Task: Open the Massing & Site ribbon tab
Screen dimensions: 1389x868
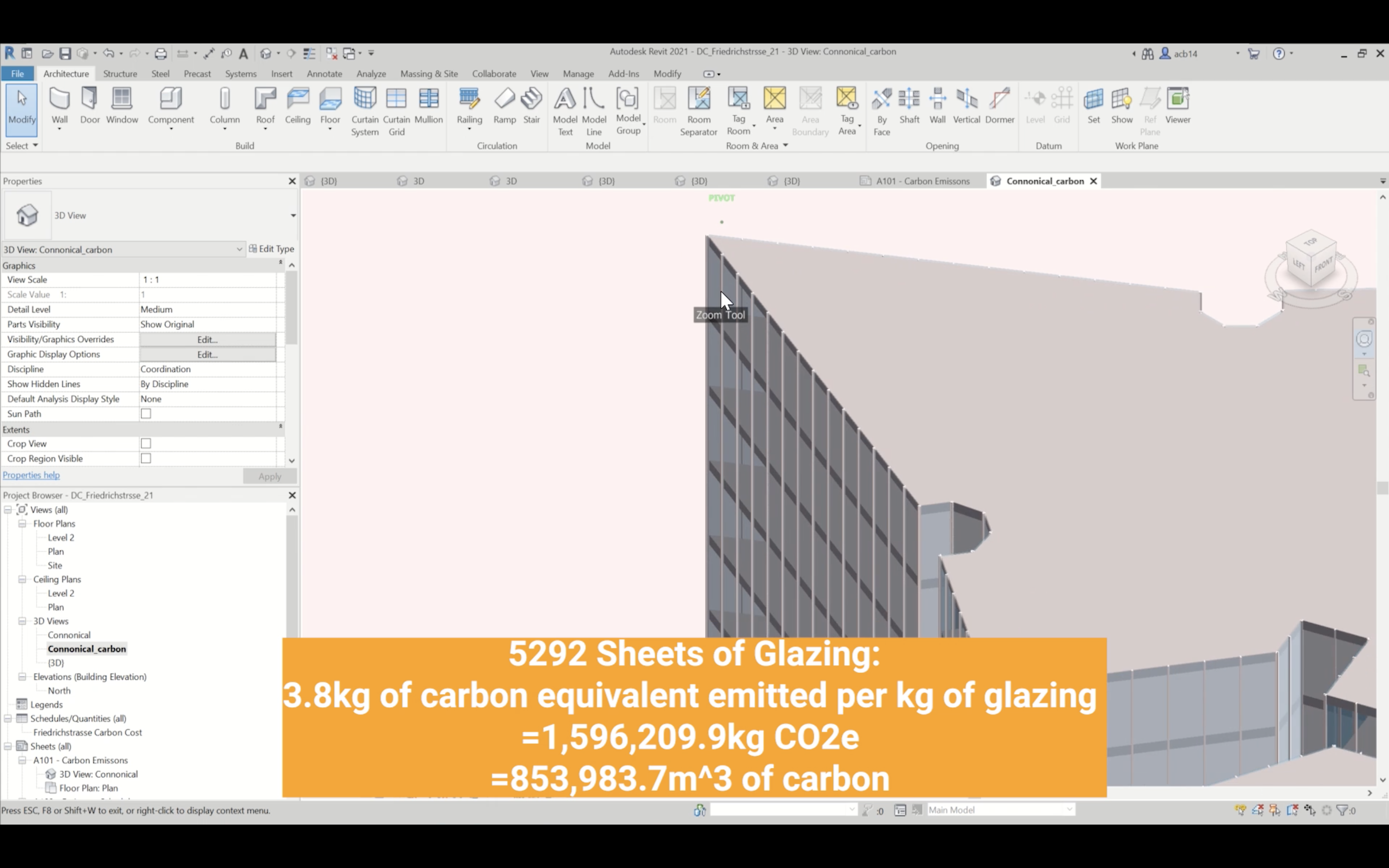Action: 429,74
